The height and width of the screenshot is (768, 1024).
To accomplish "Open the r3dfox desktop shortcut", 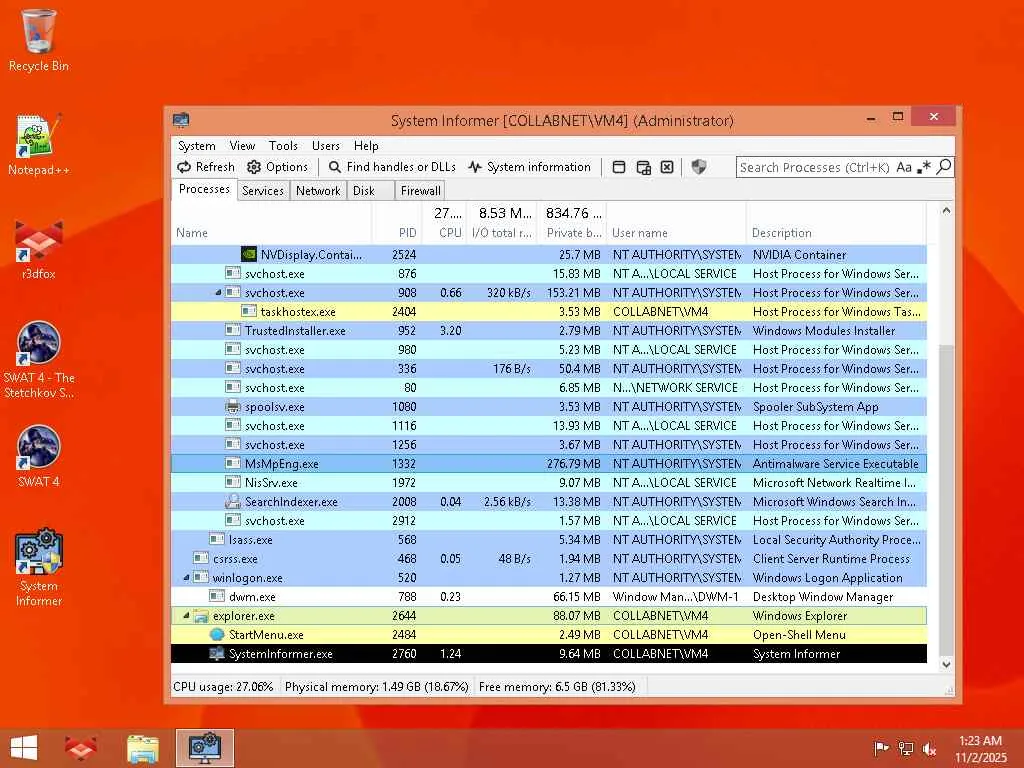I will pyautogui.click(x=39, y=249).
